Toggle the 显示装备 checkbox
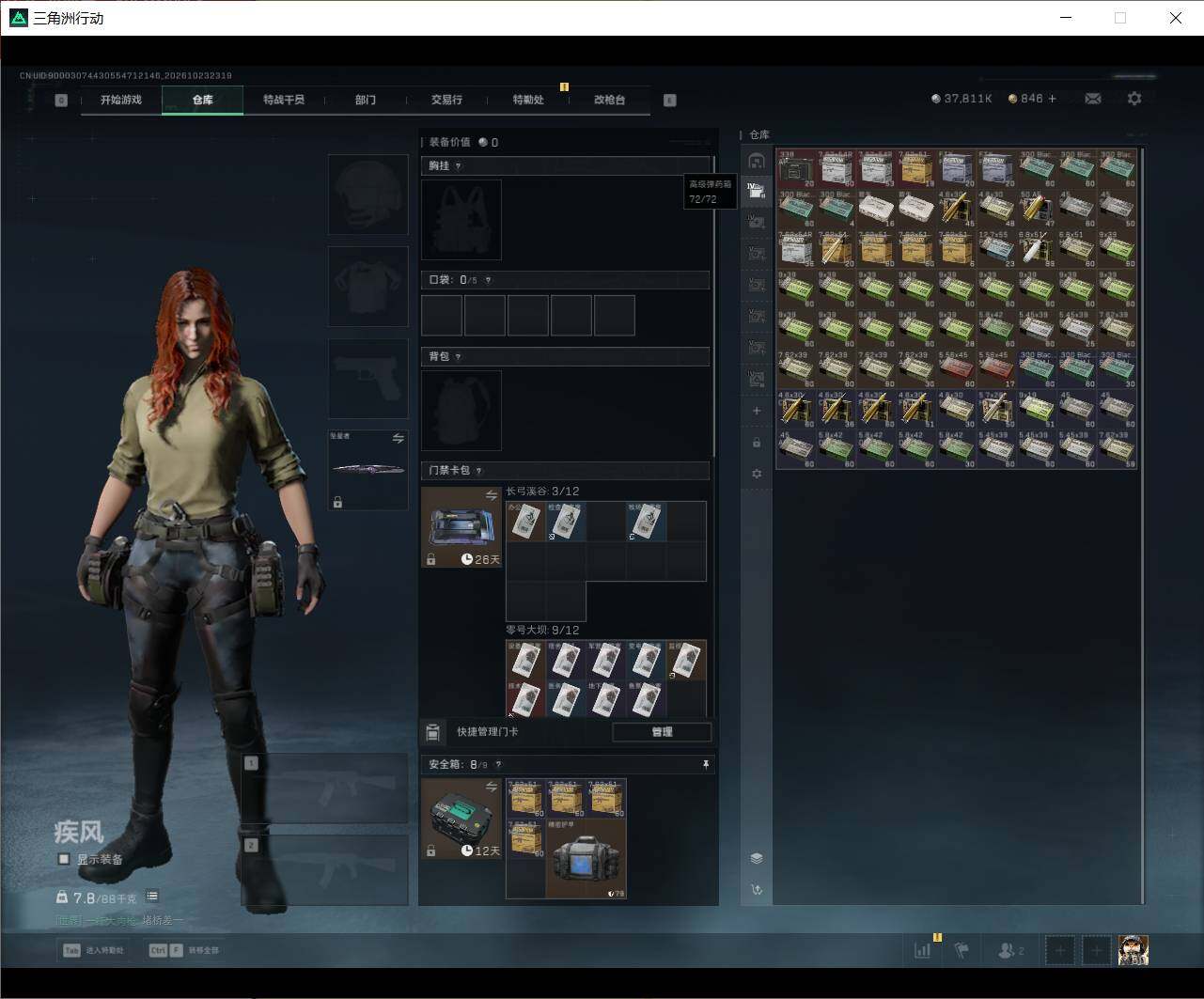Viewport: 1204px width, 999px height. 64,859
